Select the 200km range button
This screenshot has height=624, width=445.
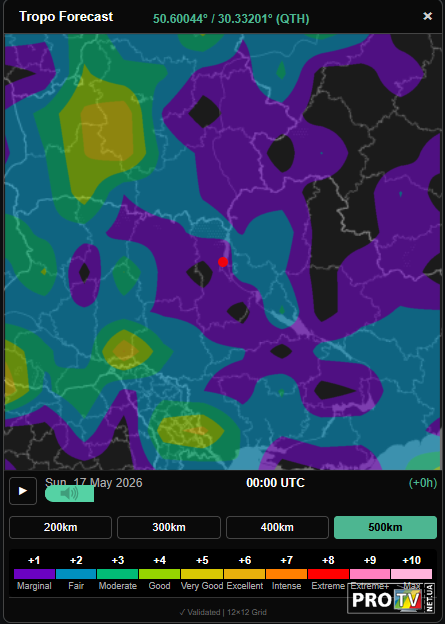click(61, 527)
